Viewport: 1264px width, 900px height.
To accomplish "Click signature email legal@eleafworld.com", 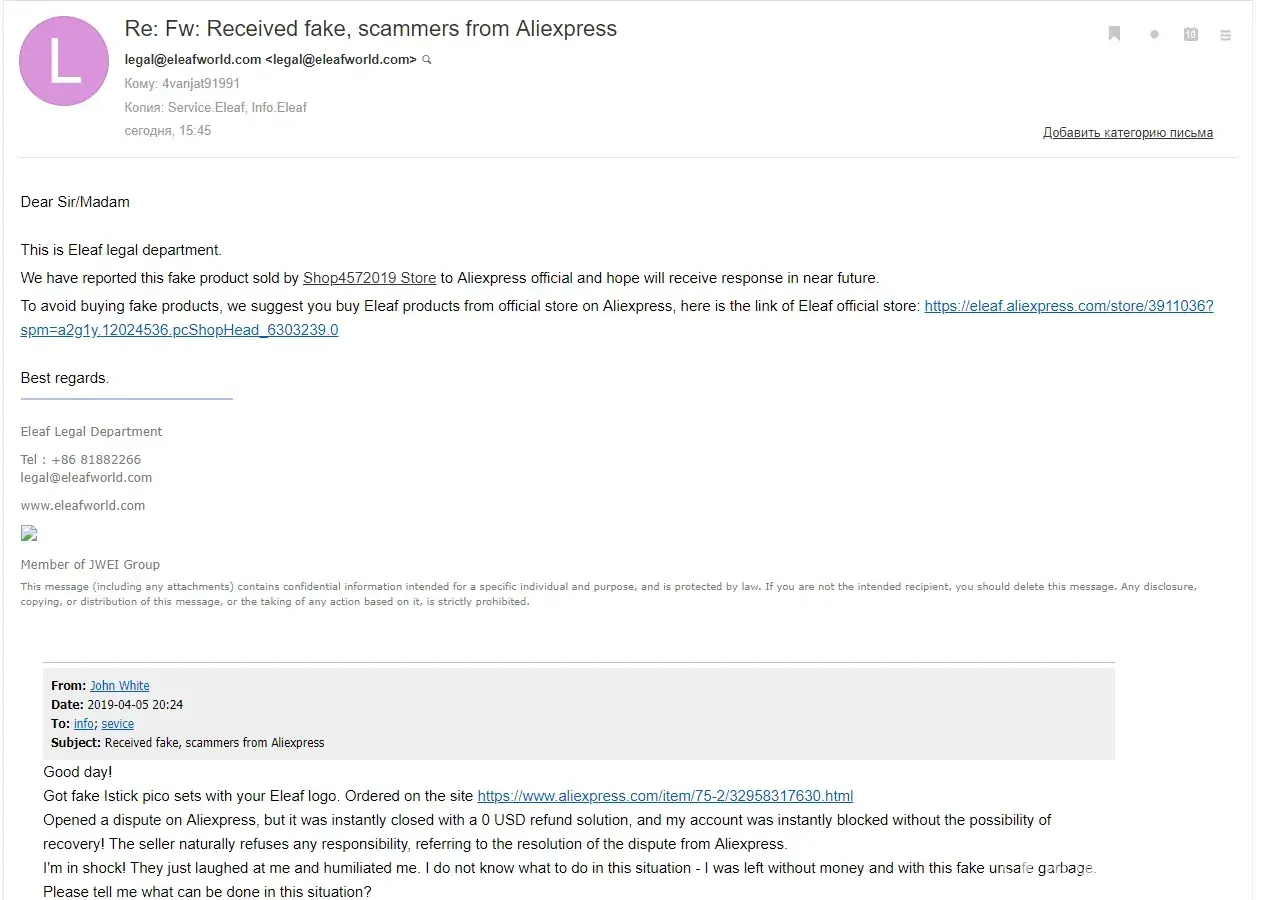I will click(x=87, y=478).
